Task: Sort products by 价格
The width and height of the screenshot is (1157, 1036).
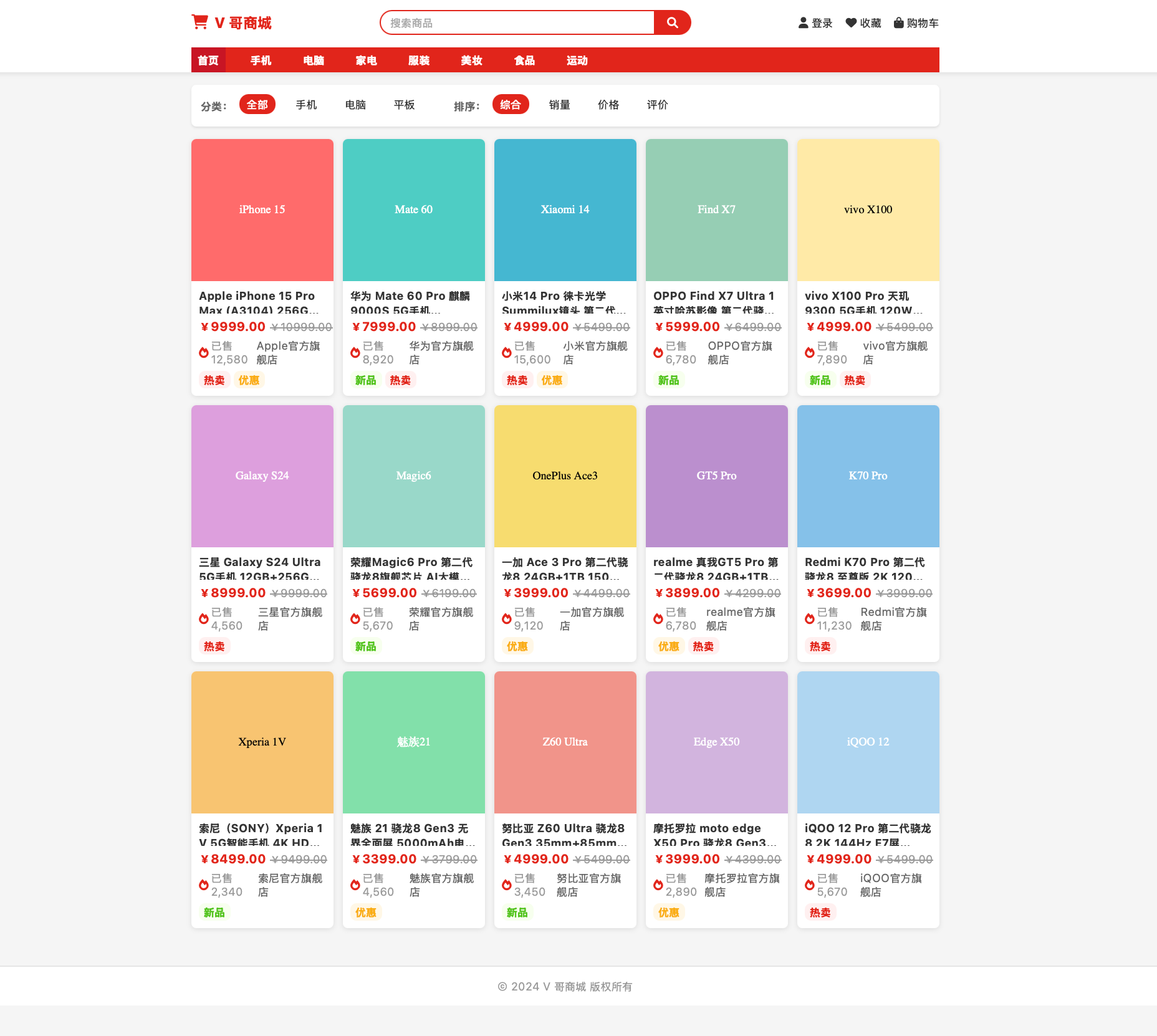Action: pyautogui.click(x=608, y=105)
